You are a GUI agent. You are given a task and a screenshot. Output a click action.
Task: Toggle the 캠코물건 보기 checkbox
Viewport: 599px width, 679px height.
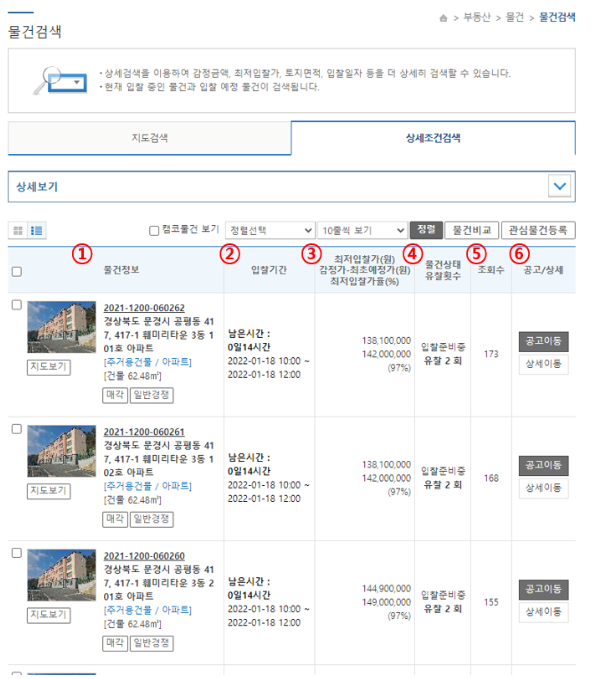click(x=154, y=231)
